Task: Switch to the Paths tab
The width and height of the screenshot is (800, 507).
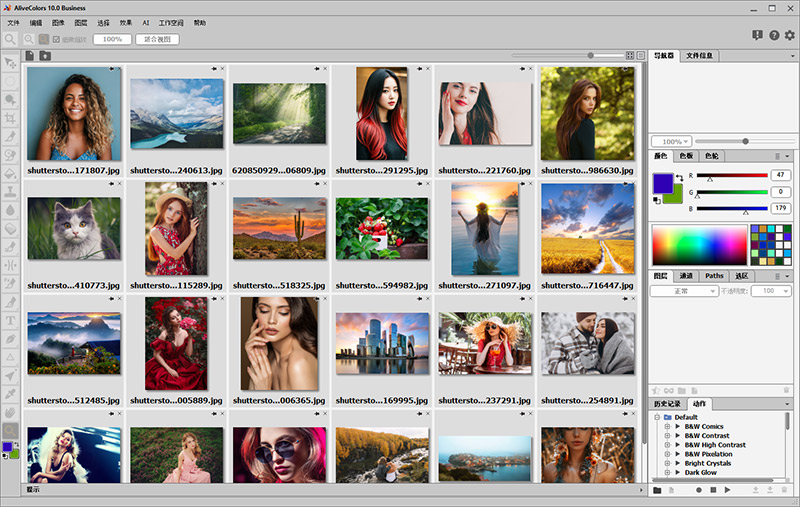Action: coord(713,275)
